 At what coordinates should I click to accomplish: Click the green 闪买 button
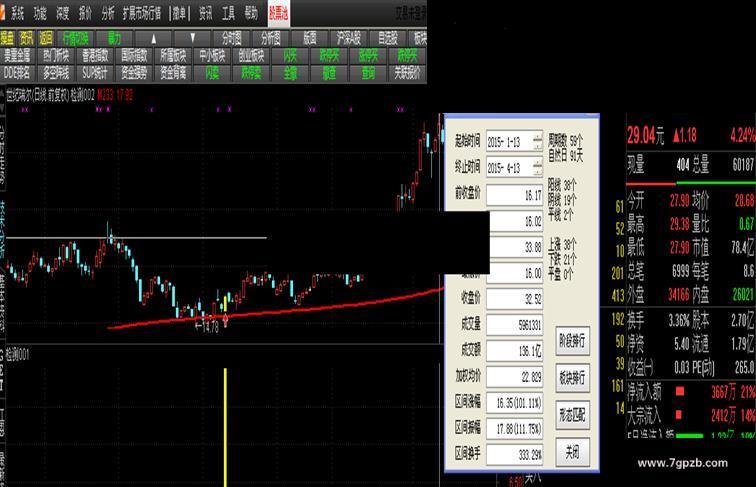coord(290,56)
